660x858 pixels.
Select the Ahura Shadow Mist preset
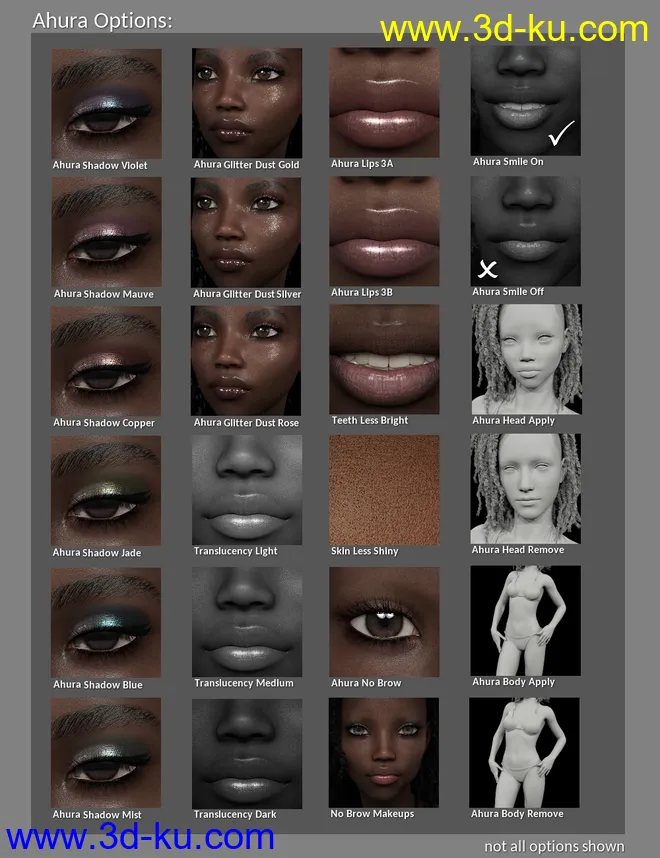coord(106,752)
